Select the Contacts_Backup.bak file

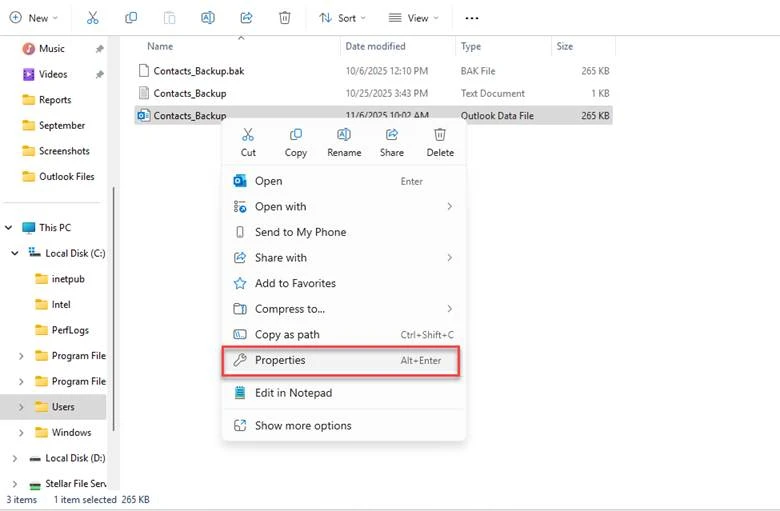pos(198,71)
